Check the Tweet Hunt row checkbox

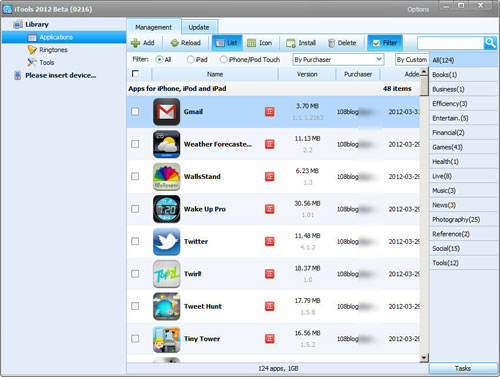135,306
